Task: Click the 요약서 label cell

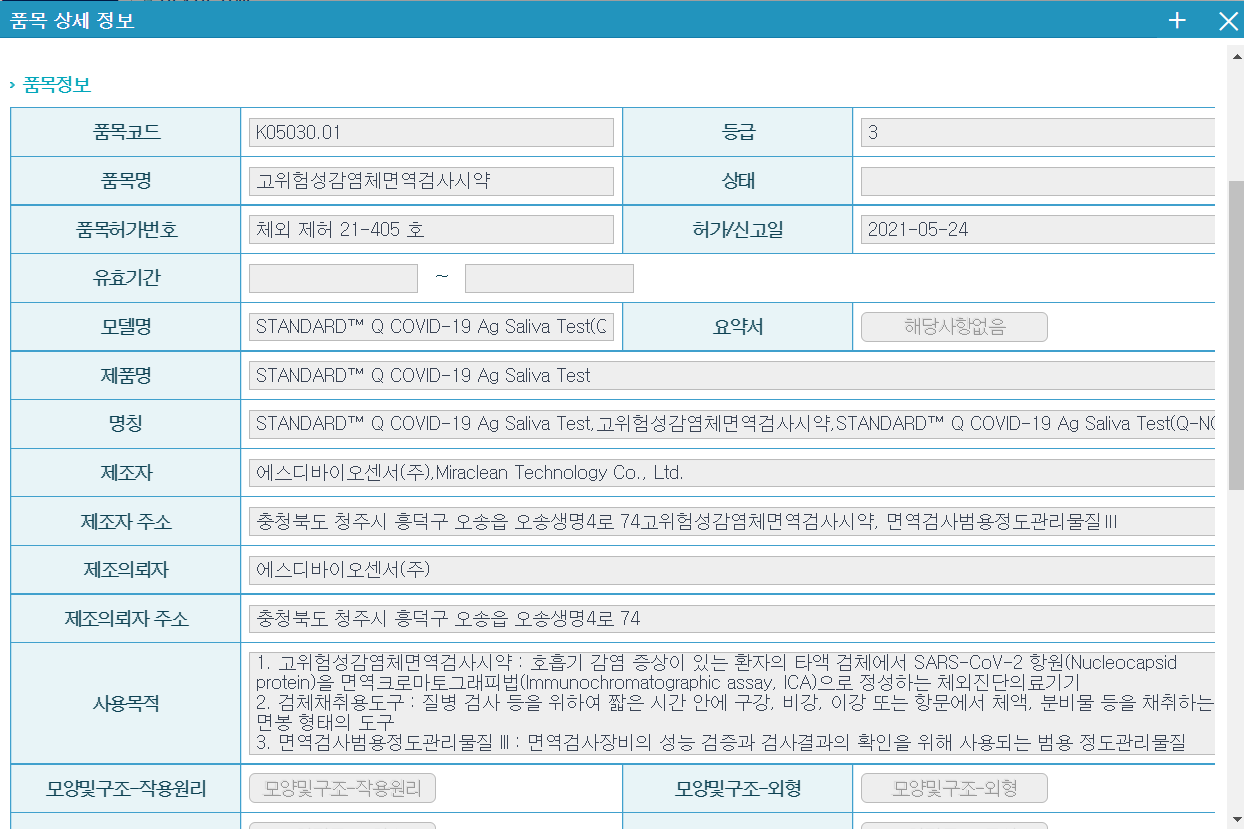Action: (739, 327)
